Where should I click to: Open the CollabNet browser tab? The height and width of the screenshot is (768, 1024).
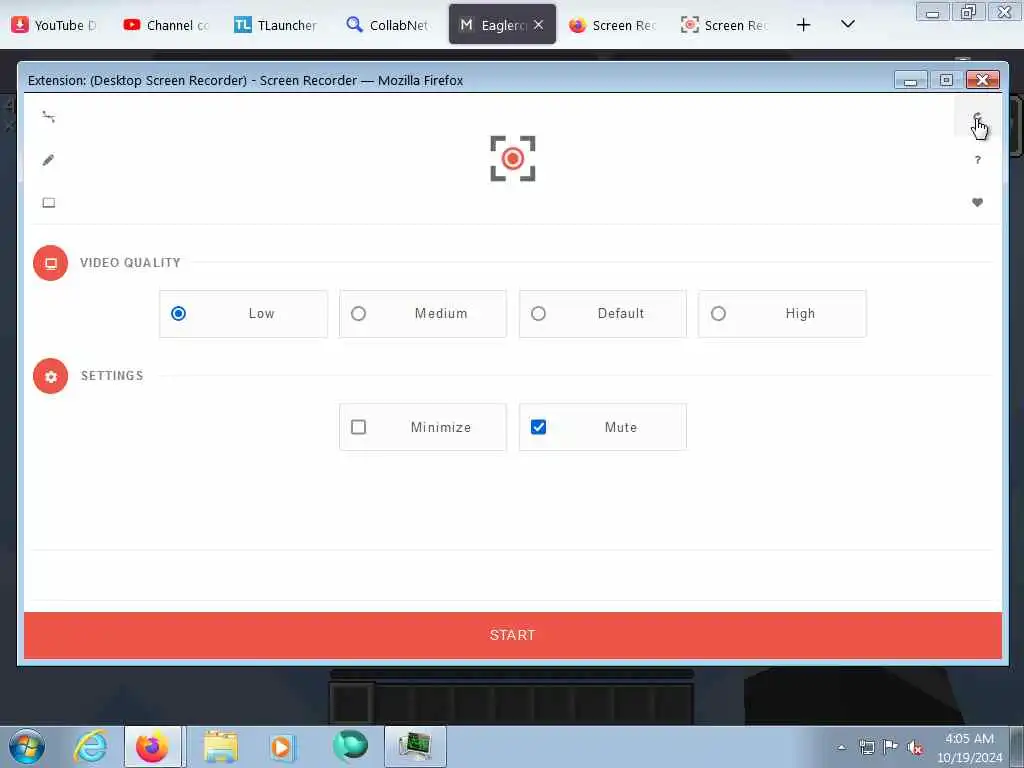[x=389, y=25]
